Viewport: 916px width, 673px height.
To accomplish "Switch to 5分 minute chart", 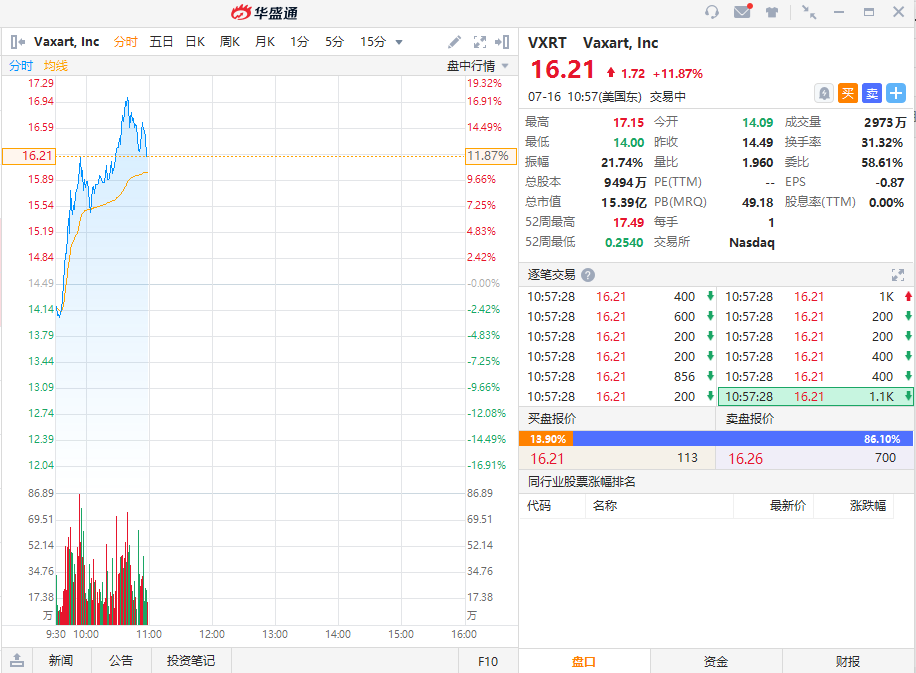I will 334,42.
